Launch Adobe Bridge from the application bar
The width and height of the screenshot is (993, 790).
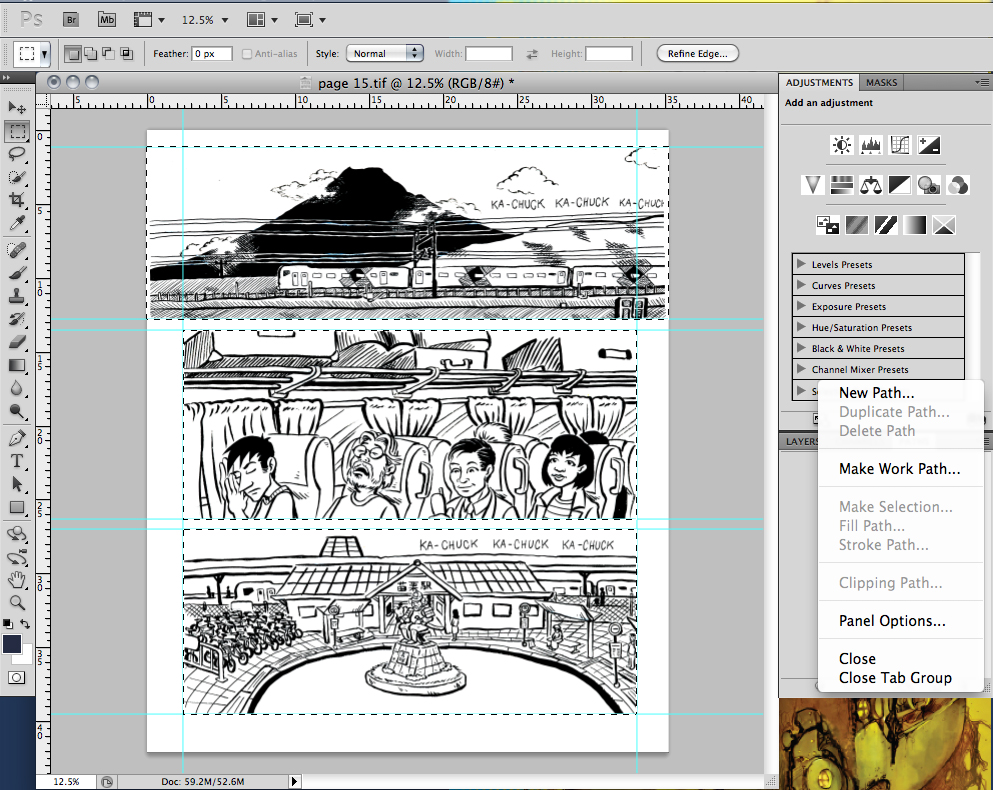click(70, 19)
